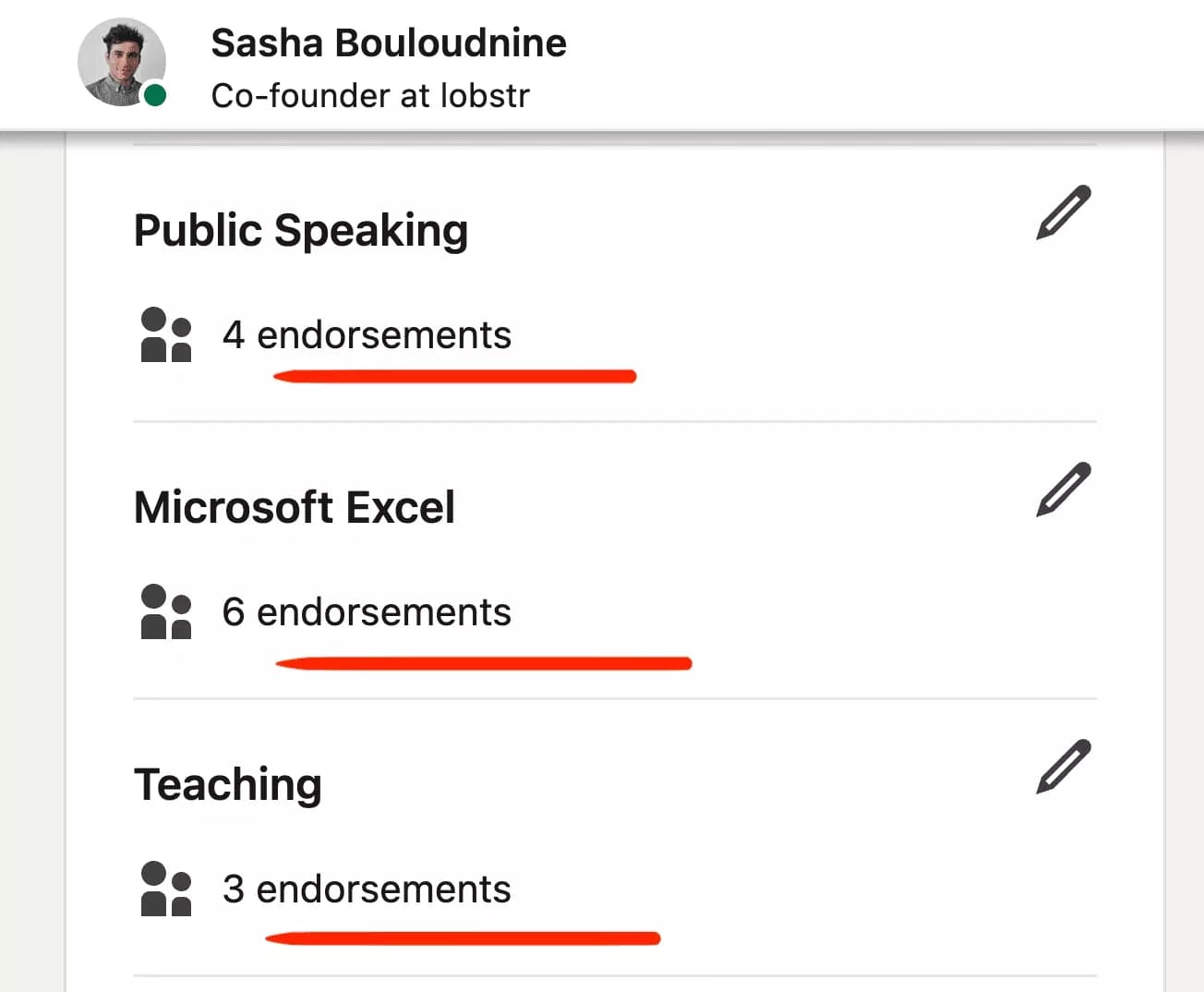
Task: Click the people icon under Teaching
Action: coord(166,889)
